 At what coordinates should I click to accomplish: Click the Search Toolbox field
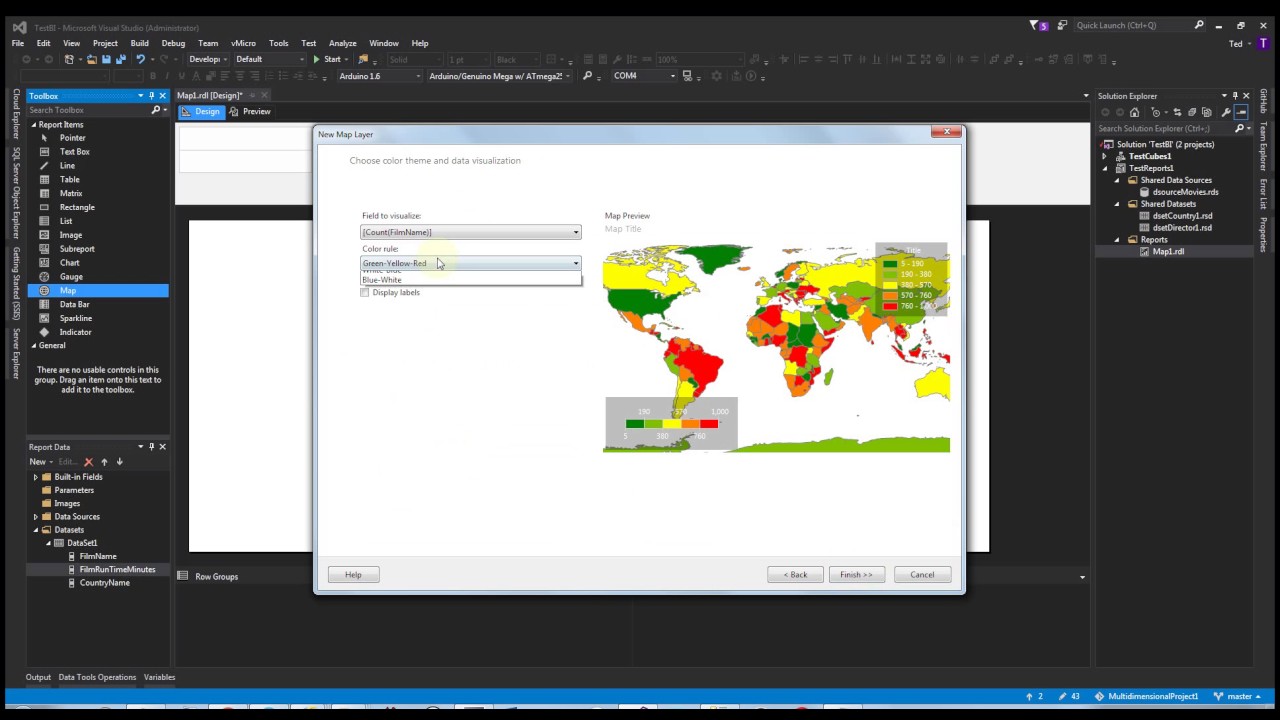point(96,110)
